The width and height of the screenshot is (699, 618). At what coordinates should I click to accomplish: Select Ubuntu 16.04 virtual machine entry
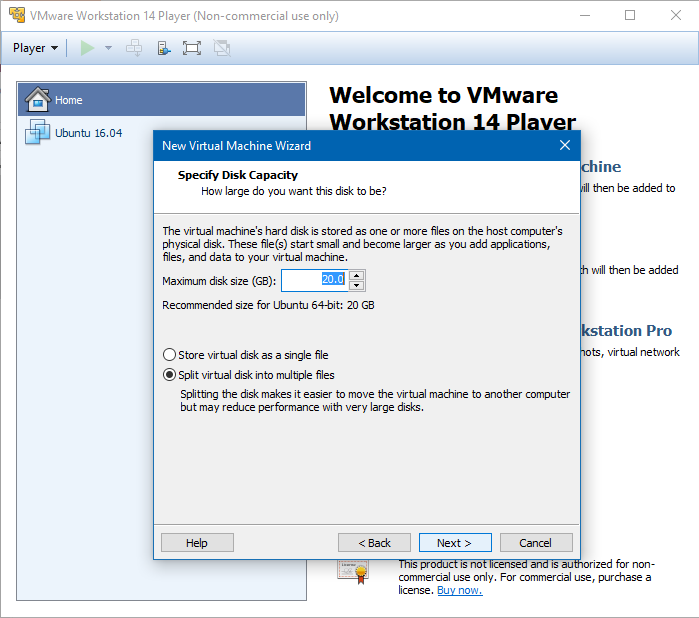coord(162,132)
